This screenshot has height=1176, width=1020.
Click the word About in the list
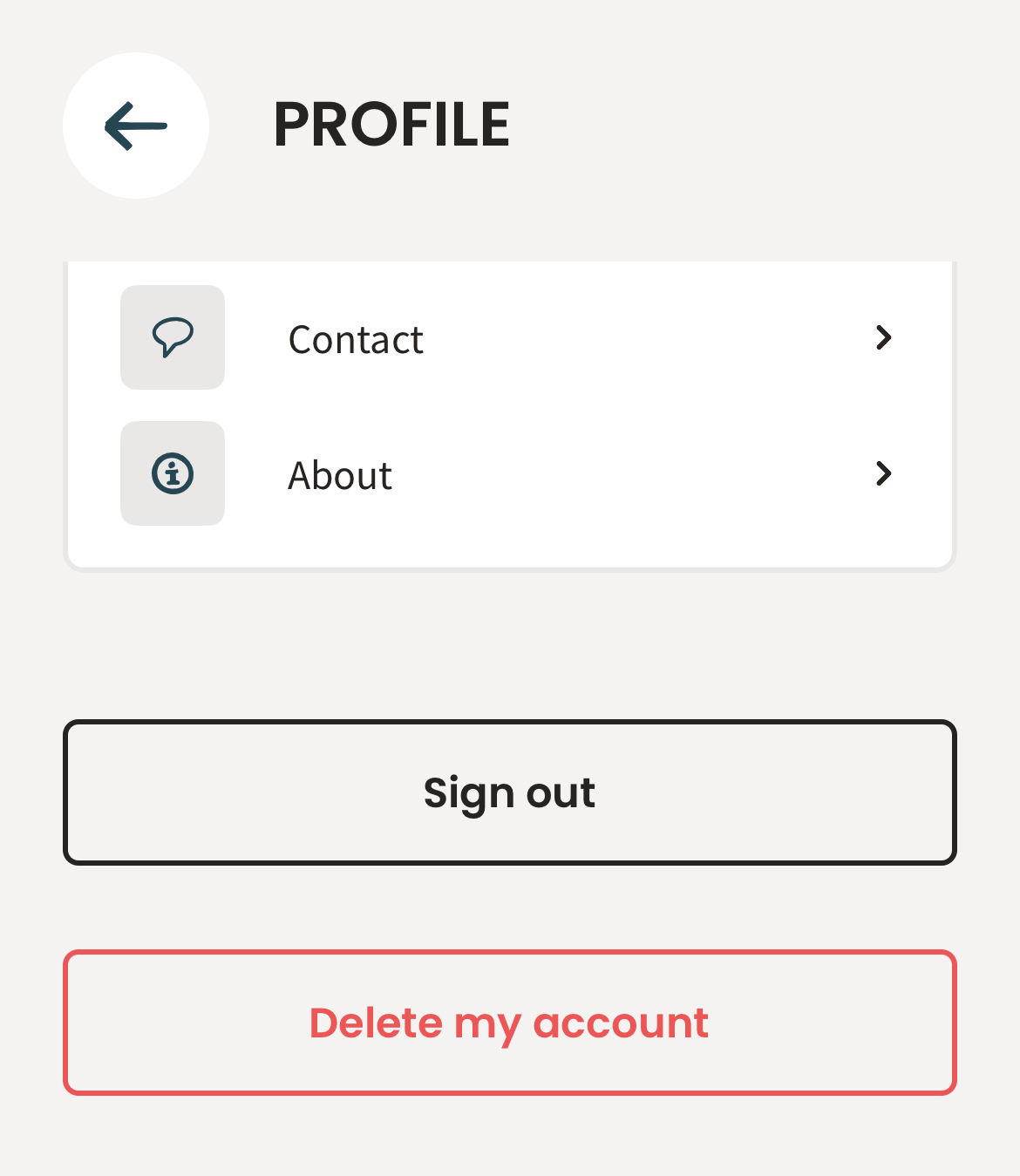[340, 475]
